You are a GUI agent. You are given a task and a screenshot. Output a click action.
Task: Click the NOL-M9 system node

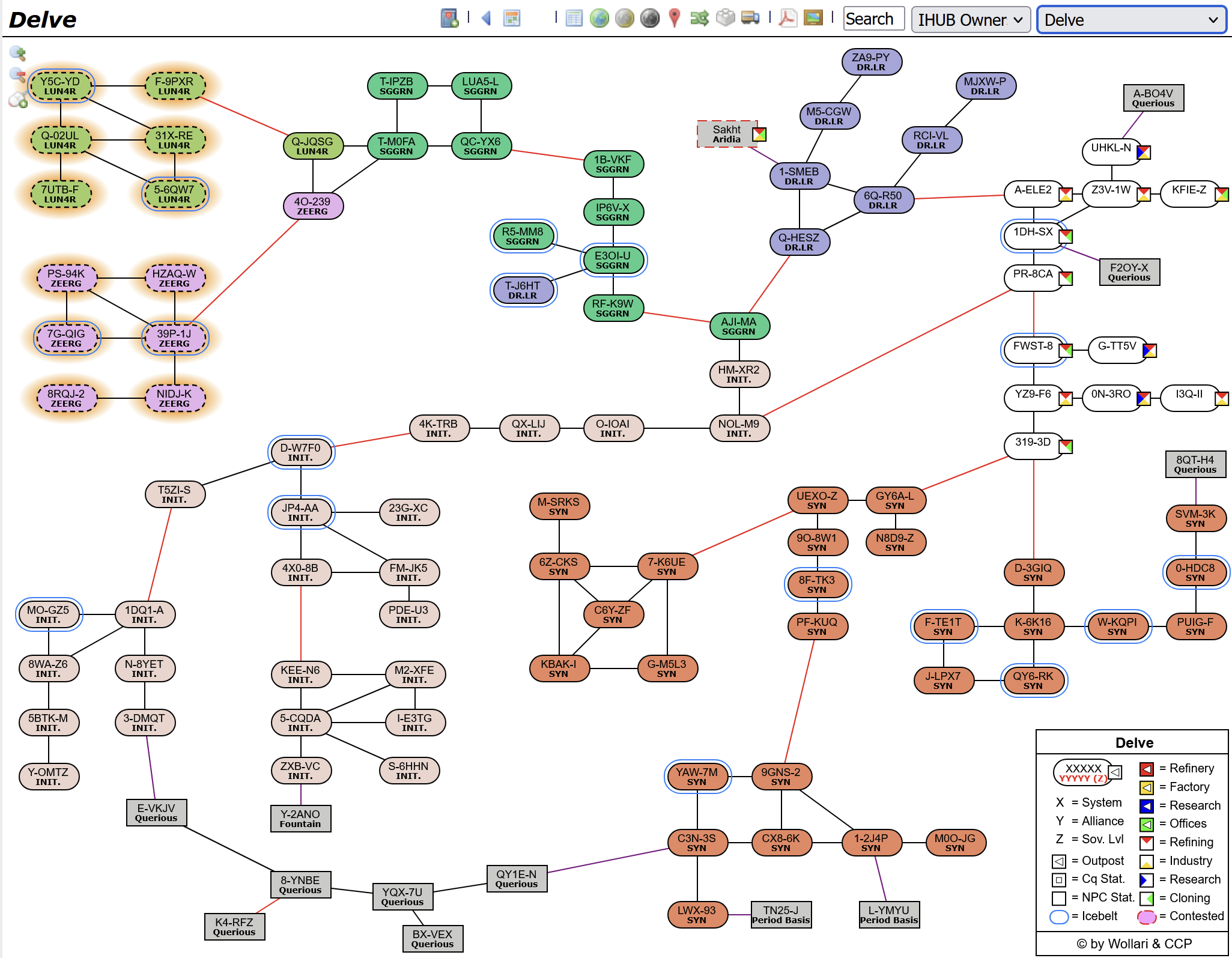tap(739, 428)
